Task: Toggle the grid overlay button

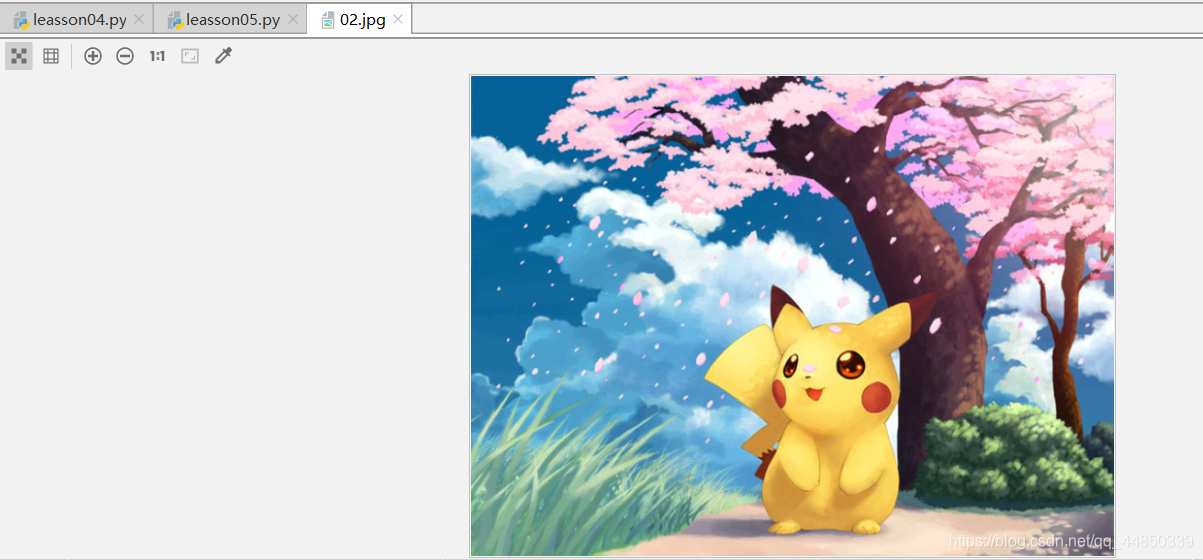Action: click(x=51, y=56)
